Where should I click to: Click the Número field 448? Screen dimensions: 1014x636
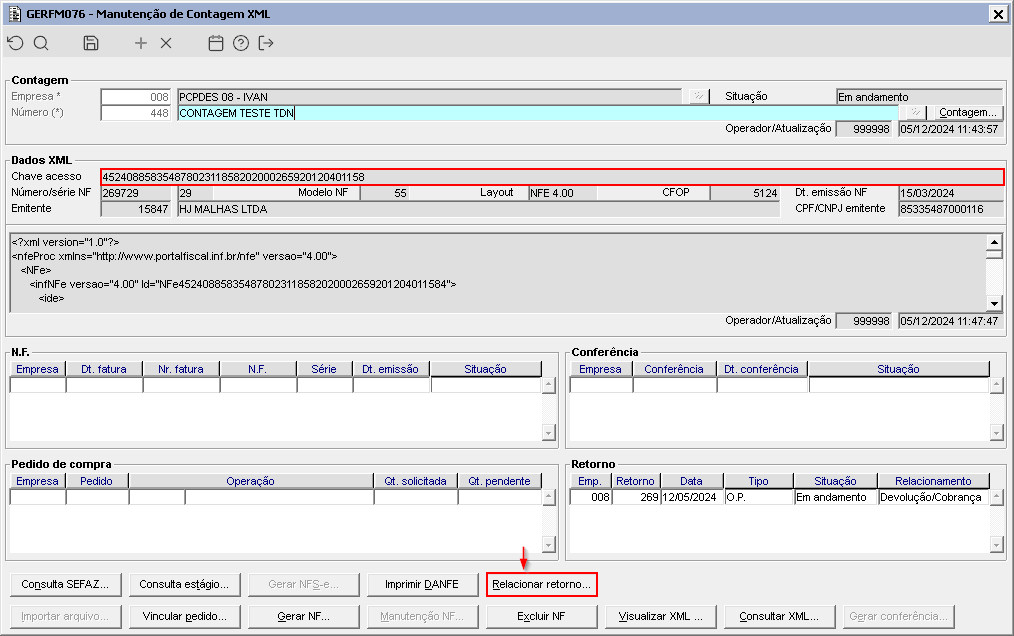coord(136,113)
